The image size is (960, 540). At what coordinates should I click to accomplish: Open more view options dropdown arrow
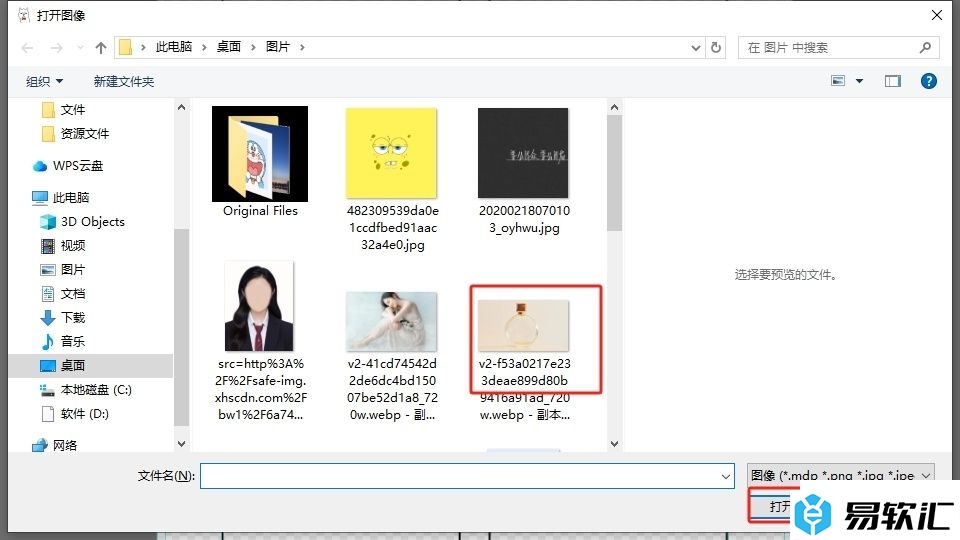click(x=859, y=81)
